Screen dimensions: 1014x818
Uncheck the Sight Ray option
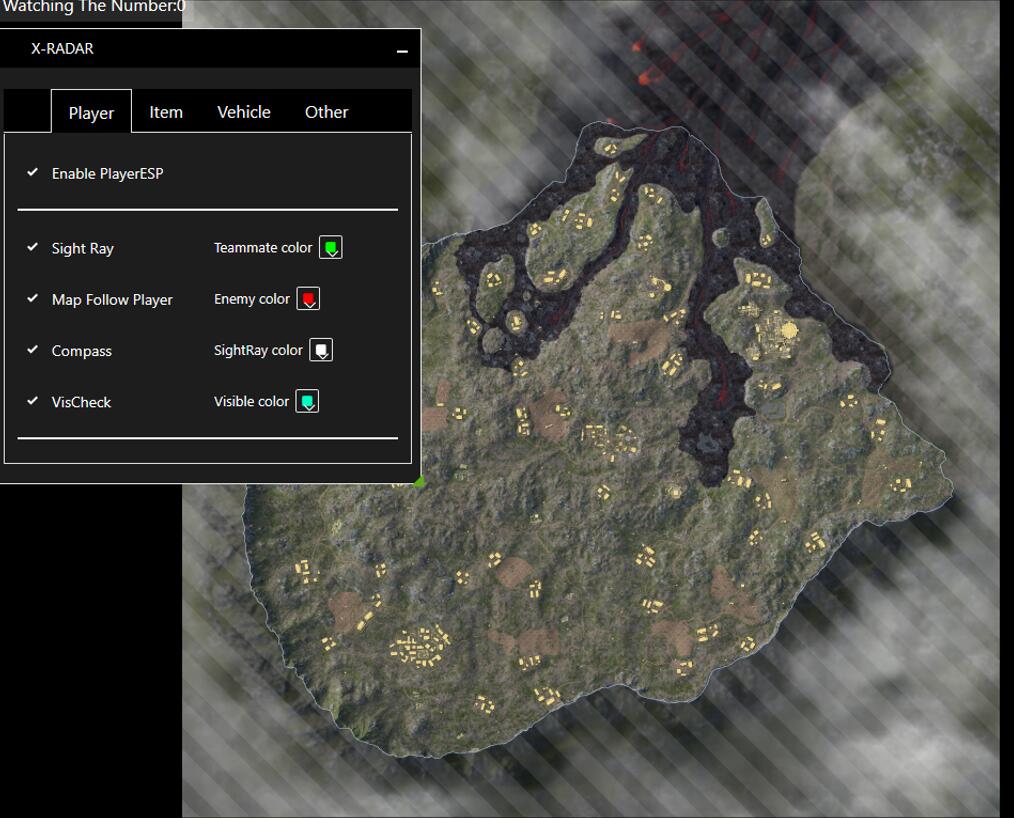32,248
